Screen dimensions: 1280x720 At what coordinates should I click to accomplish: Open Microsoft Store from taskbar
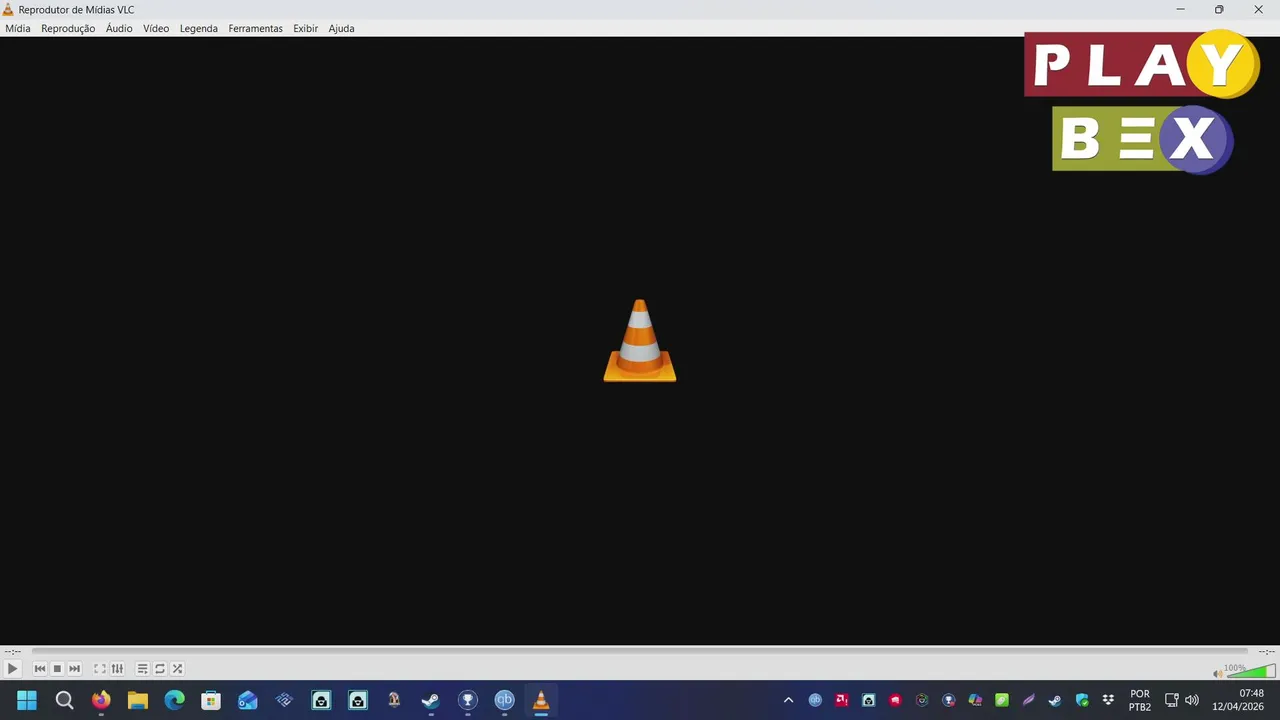pyautogui.click(x=211, y=700)
